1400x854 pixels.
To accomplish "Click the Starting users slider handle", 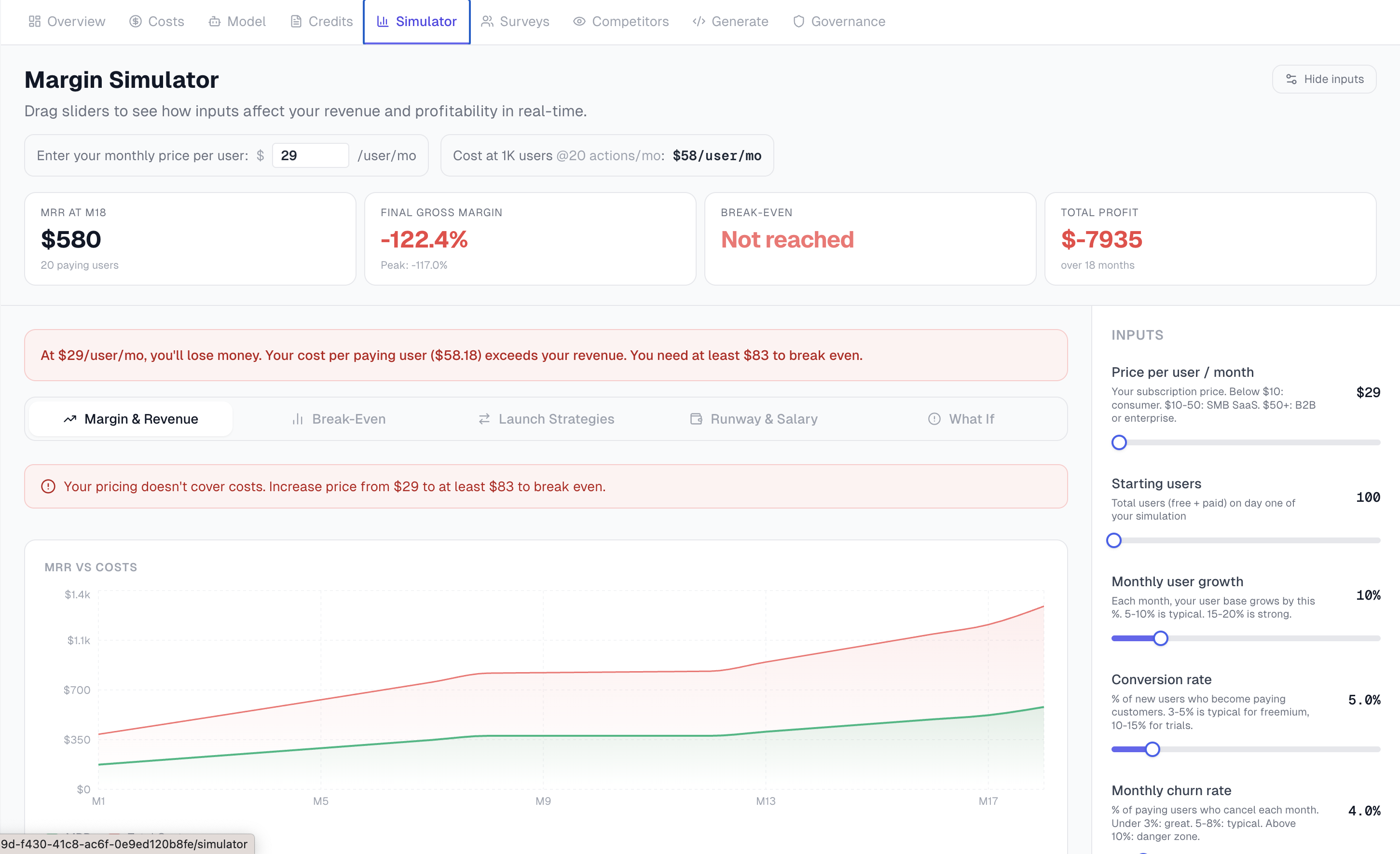I will 1113,540.
